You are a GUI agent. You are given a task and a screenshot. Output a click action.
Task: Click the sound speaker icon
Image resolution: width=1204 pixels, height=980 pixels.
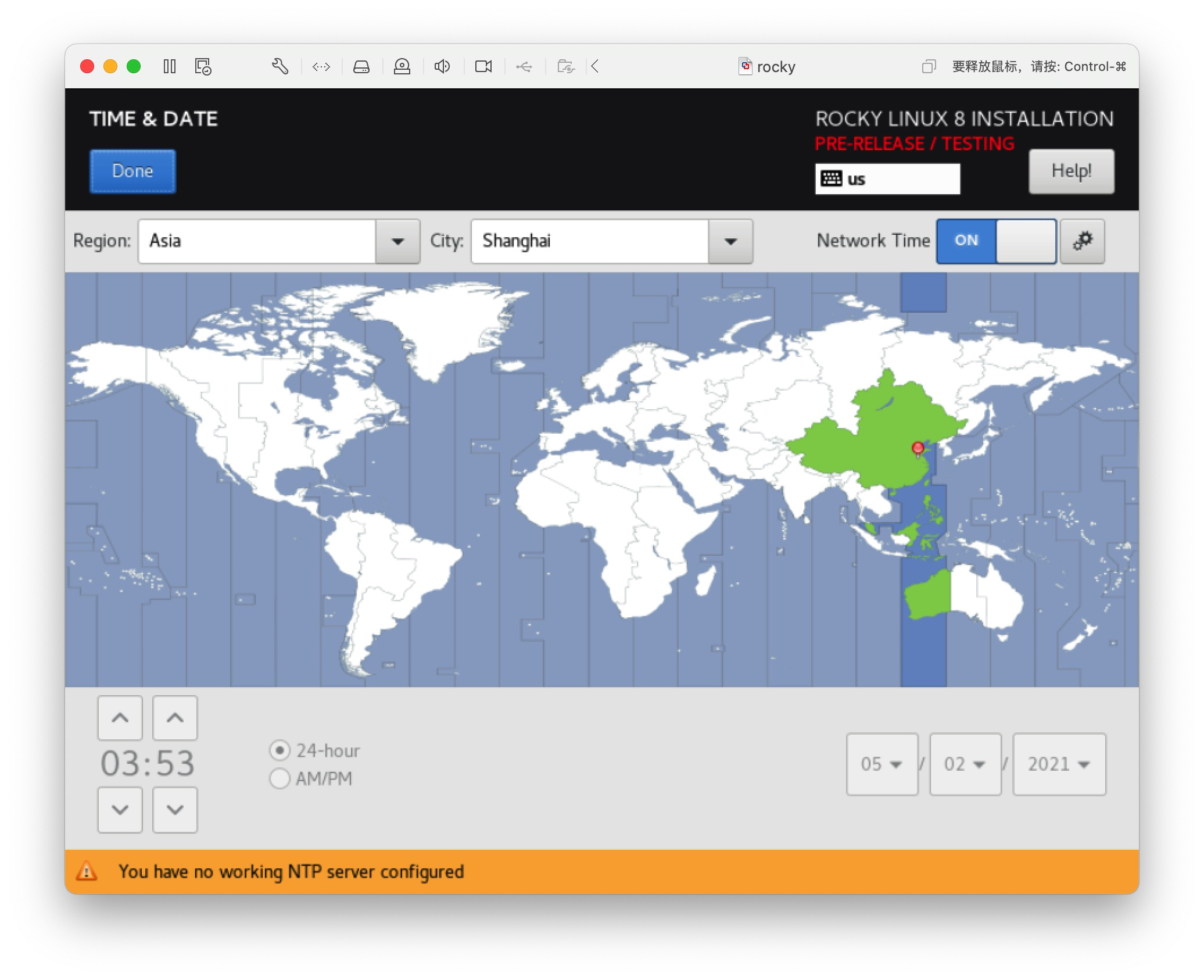coord(442,66)
